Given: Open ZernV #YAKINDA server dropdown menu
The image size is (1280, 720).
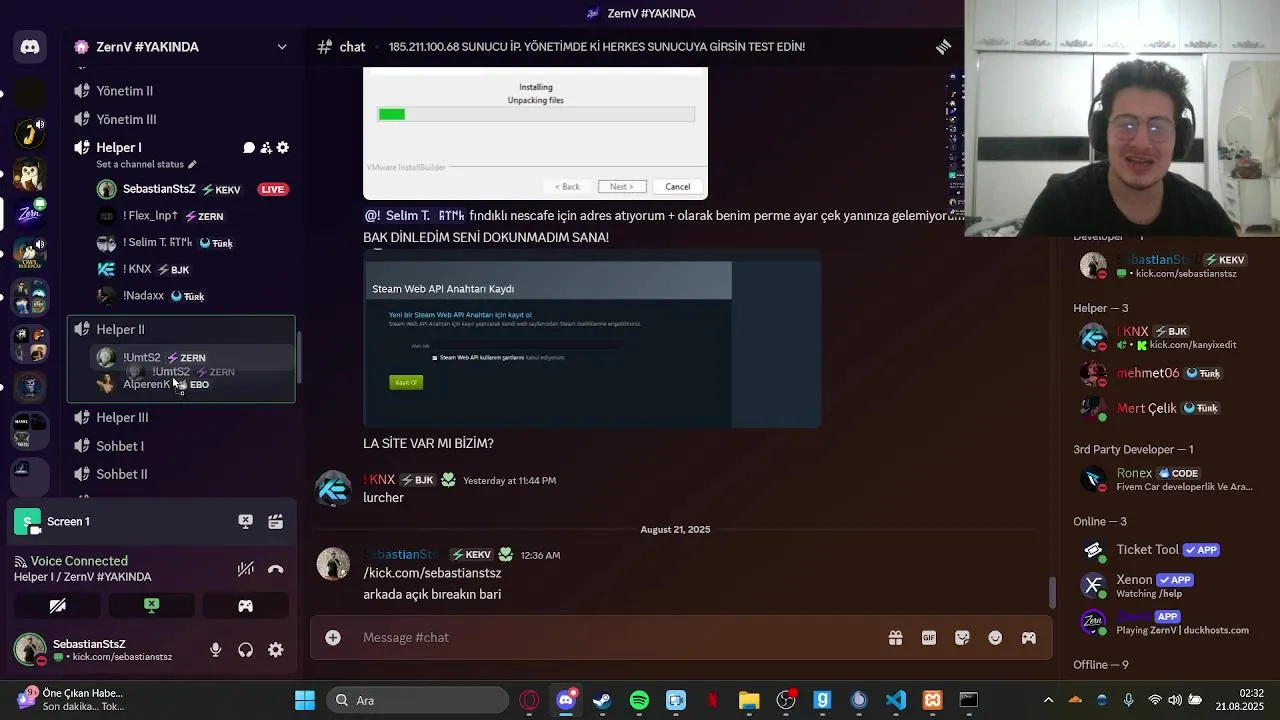Looking at the screenshot, I should 282,47.
